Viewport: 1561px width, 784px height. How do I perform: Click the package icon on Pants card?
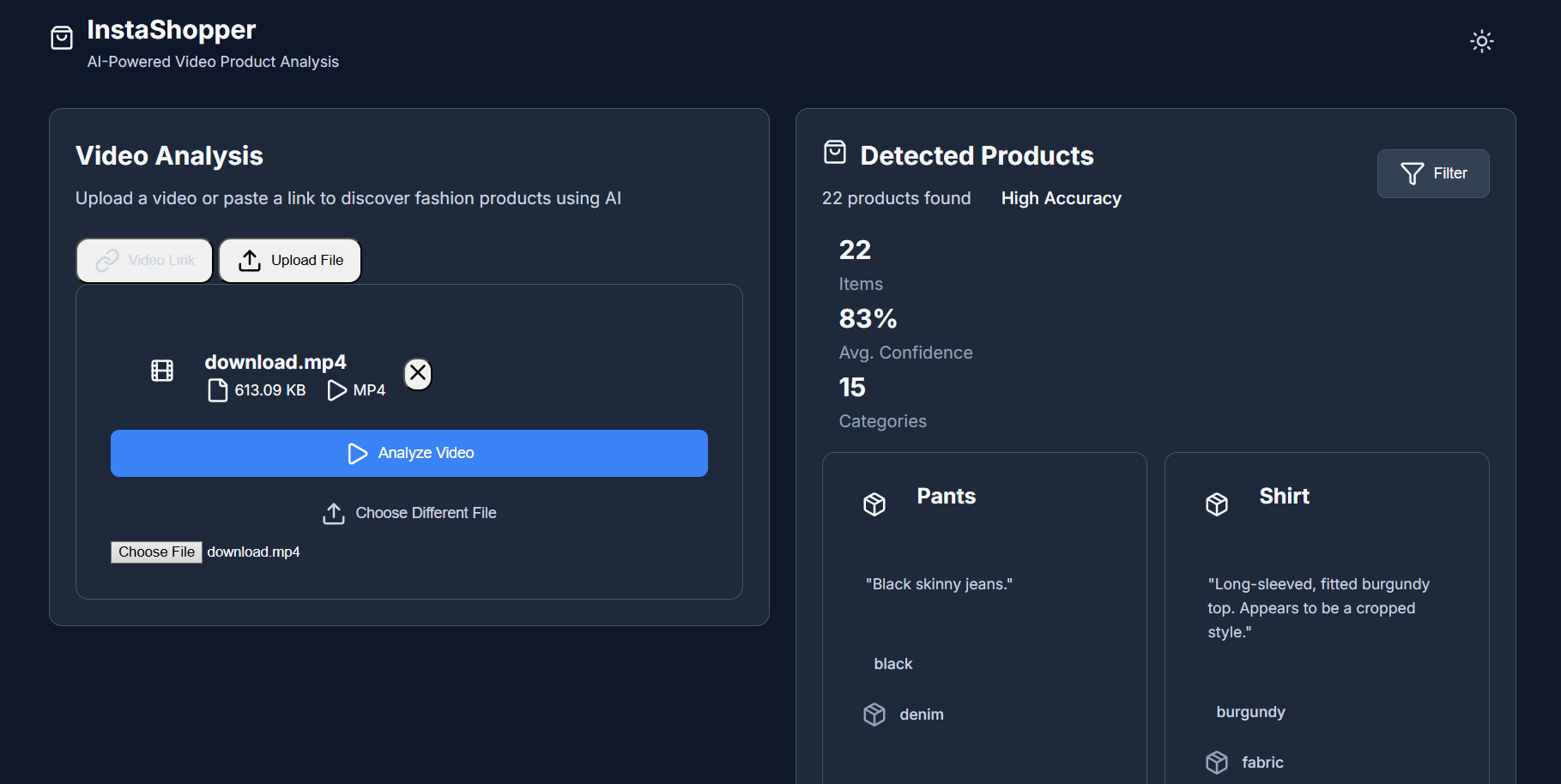point(874,504)
